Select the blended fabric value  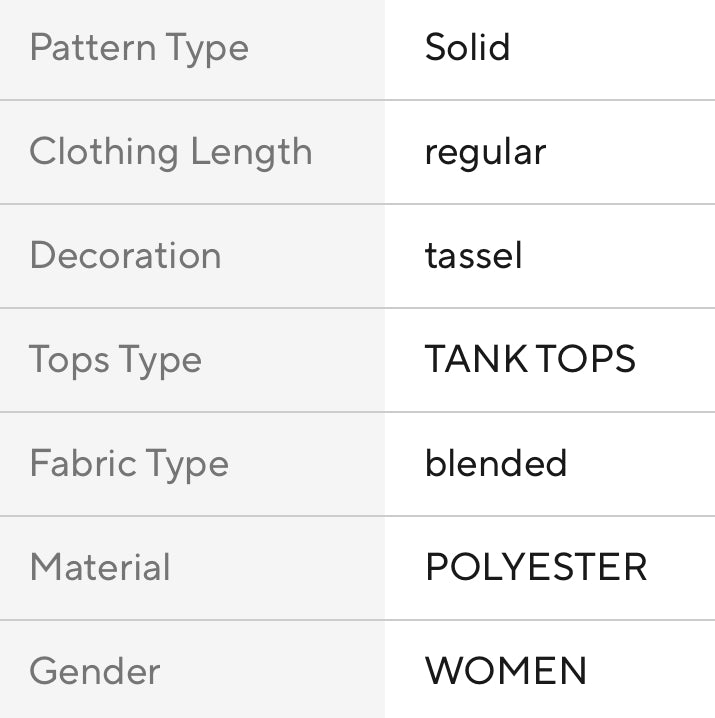pos(496,464)
